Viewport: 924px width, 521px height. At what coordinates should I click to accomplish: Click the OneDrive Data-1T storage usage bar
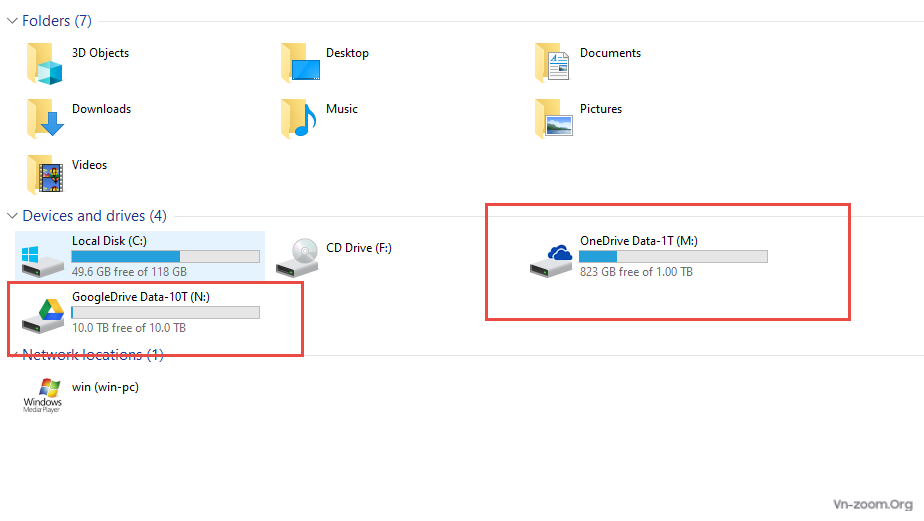coord(673,257)
